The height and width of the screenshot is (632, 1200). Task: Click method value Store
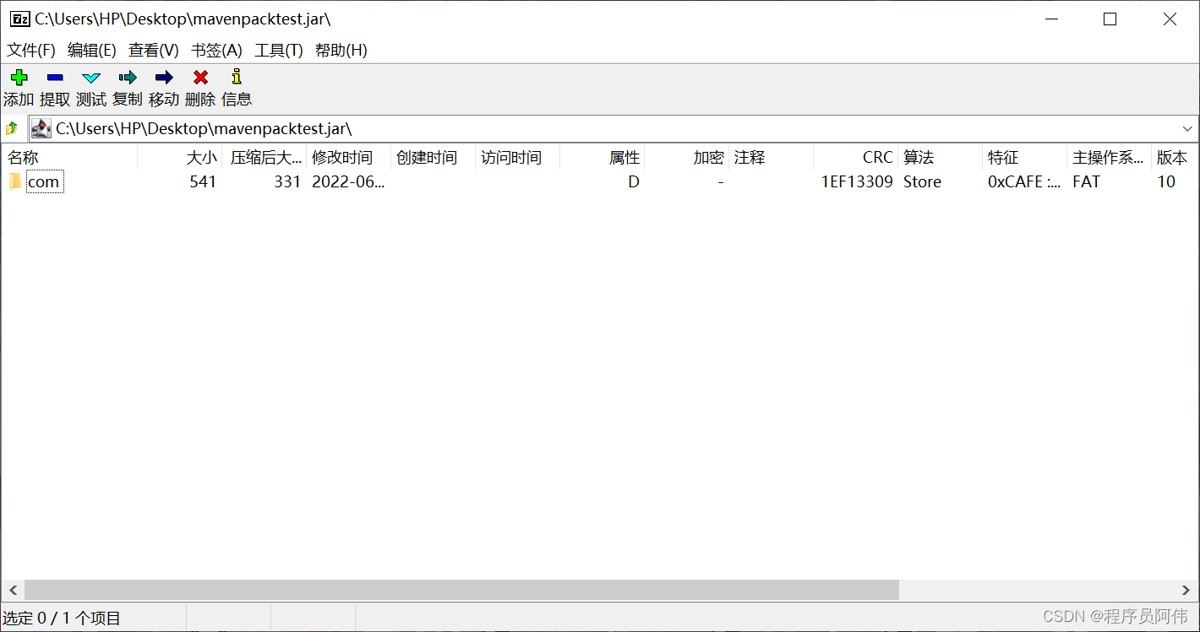(922, 182)
